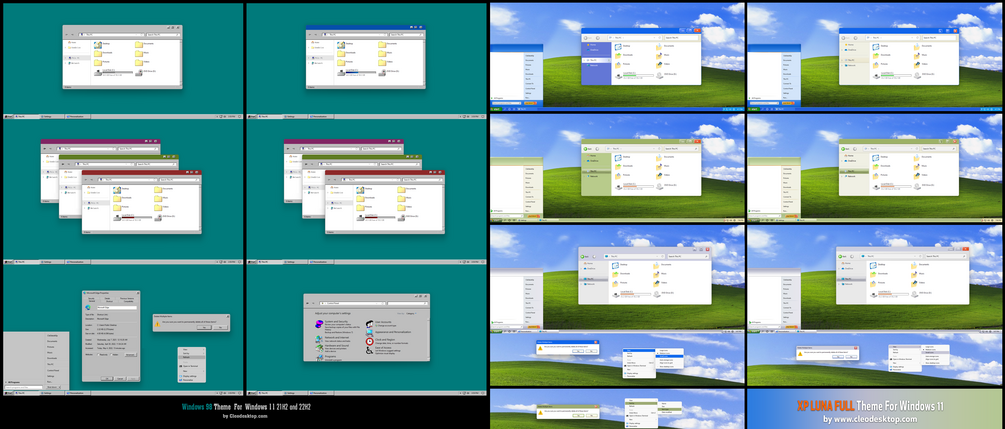Click round back button in purple-sidebar XP explorer
This screenshot has width=1005, height=429.
586,38
